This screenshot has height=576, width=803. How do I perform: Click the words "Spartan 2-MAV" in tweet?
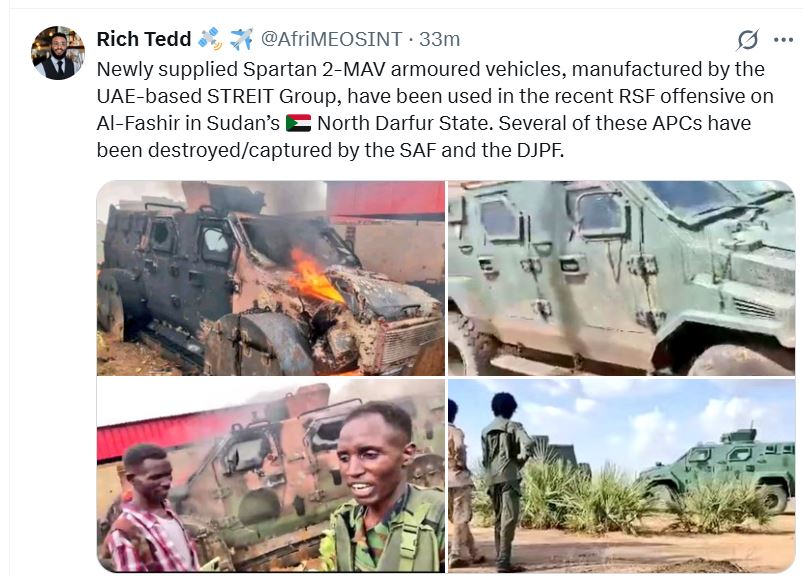click(x=314, y=69)
